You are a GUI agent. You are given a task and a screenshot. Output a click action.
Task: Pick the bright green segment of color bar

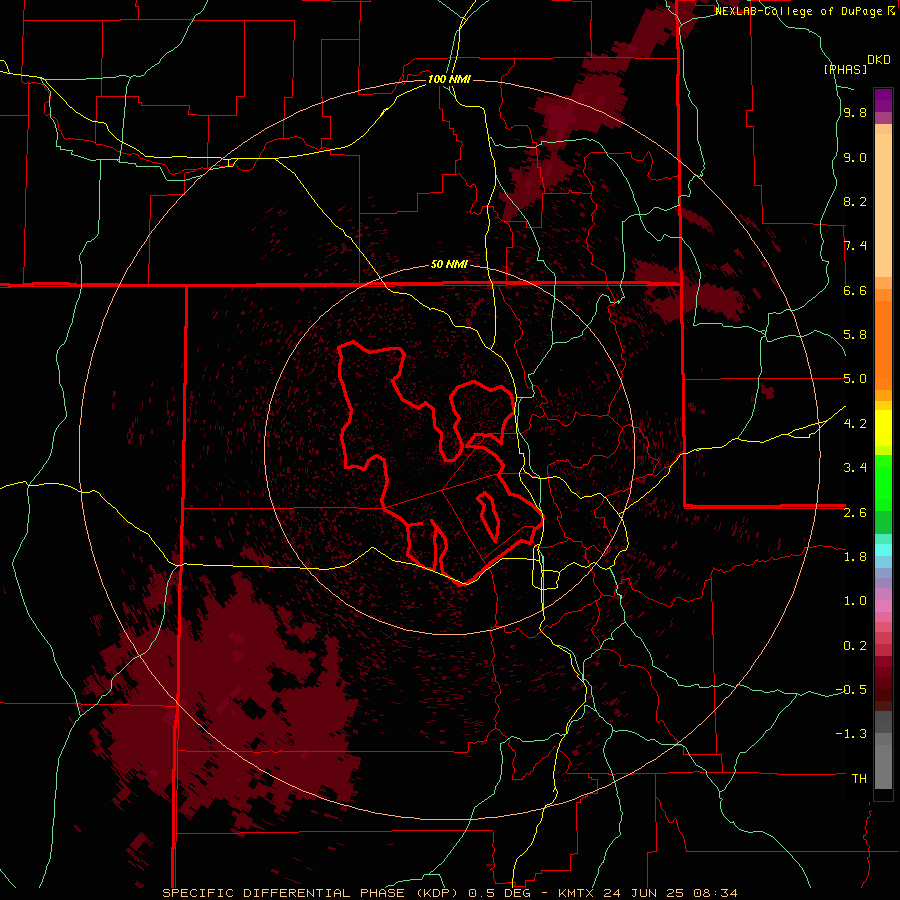(x=883, y=482)
